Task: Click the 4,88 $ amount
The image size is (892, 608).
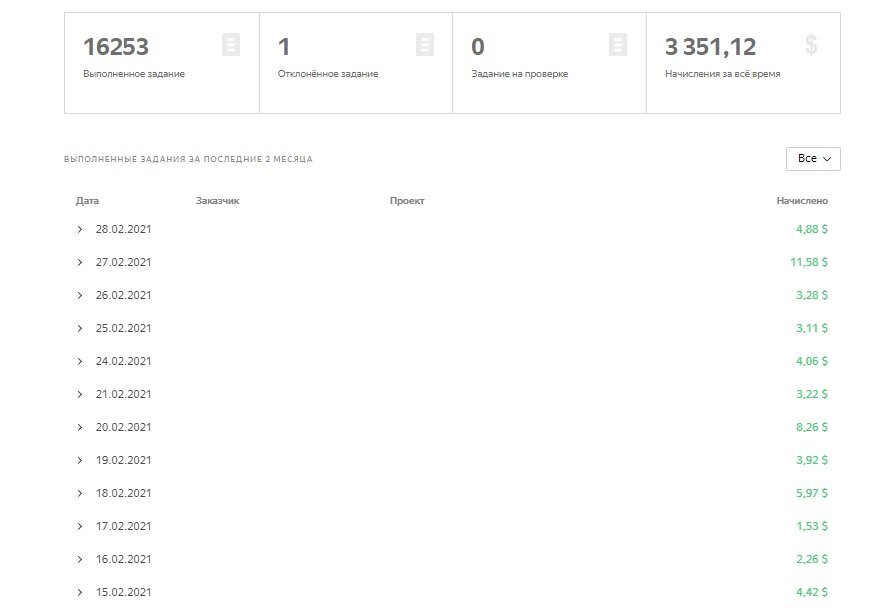Action: tap(812, 229)
